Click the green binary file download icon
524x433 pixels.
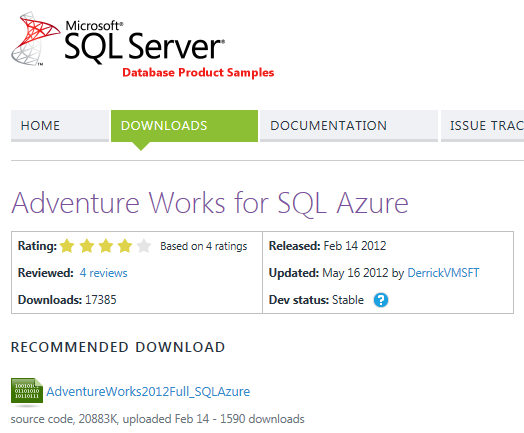pos(27,391)
